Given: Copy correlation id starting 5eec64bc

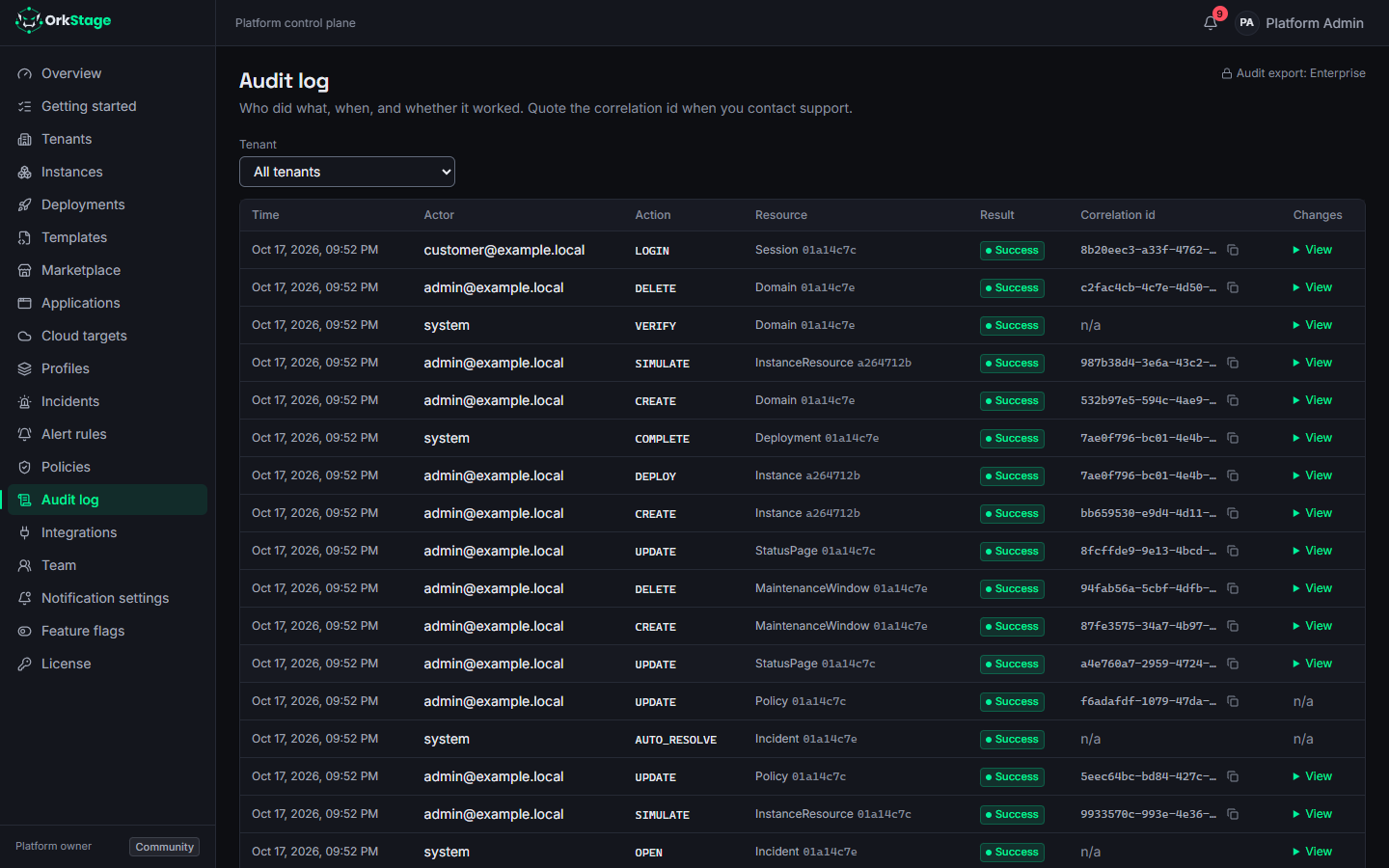Looking at the screenshot, I should tap(1233, 776).
